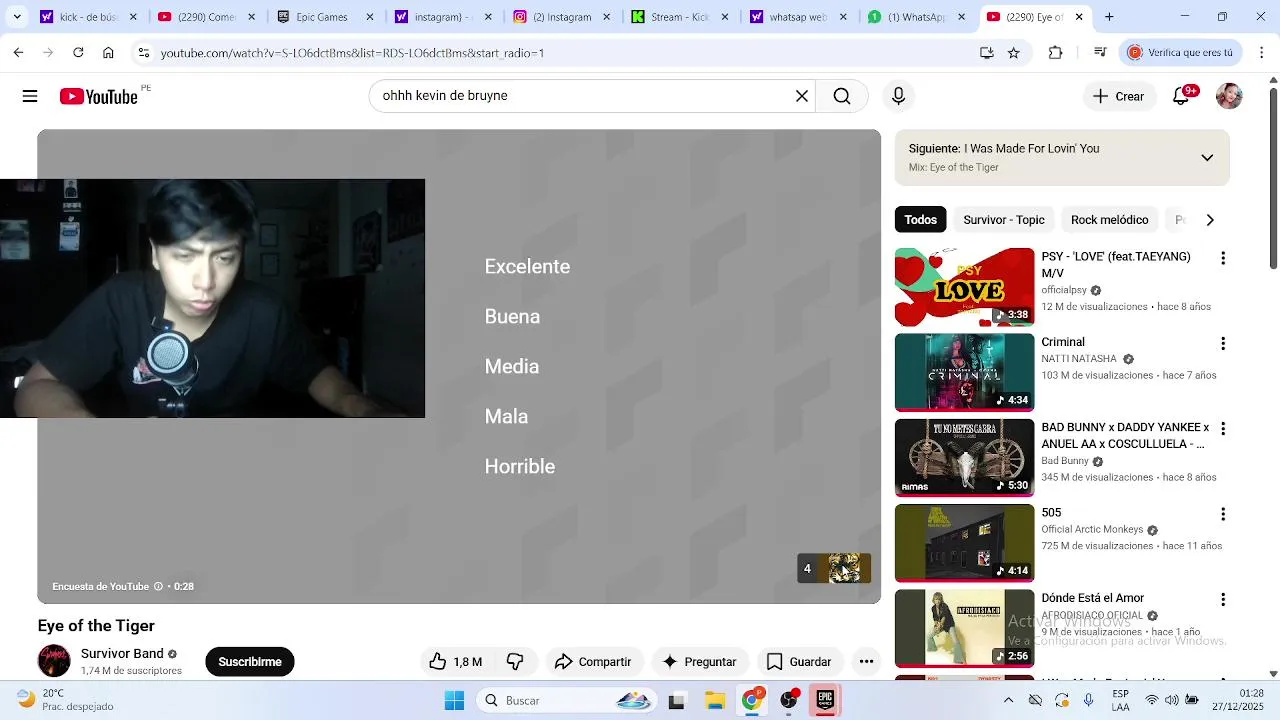Click the browser address bar URL
The width and height of the screenshot is (1280, 720).
352,53
